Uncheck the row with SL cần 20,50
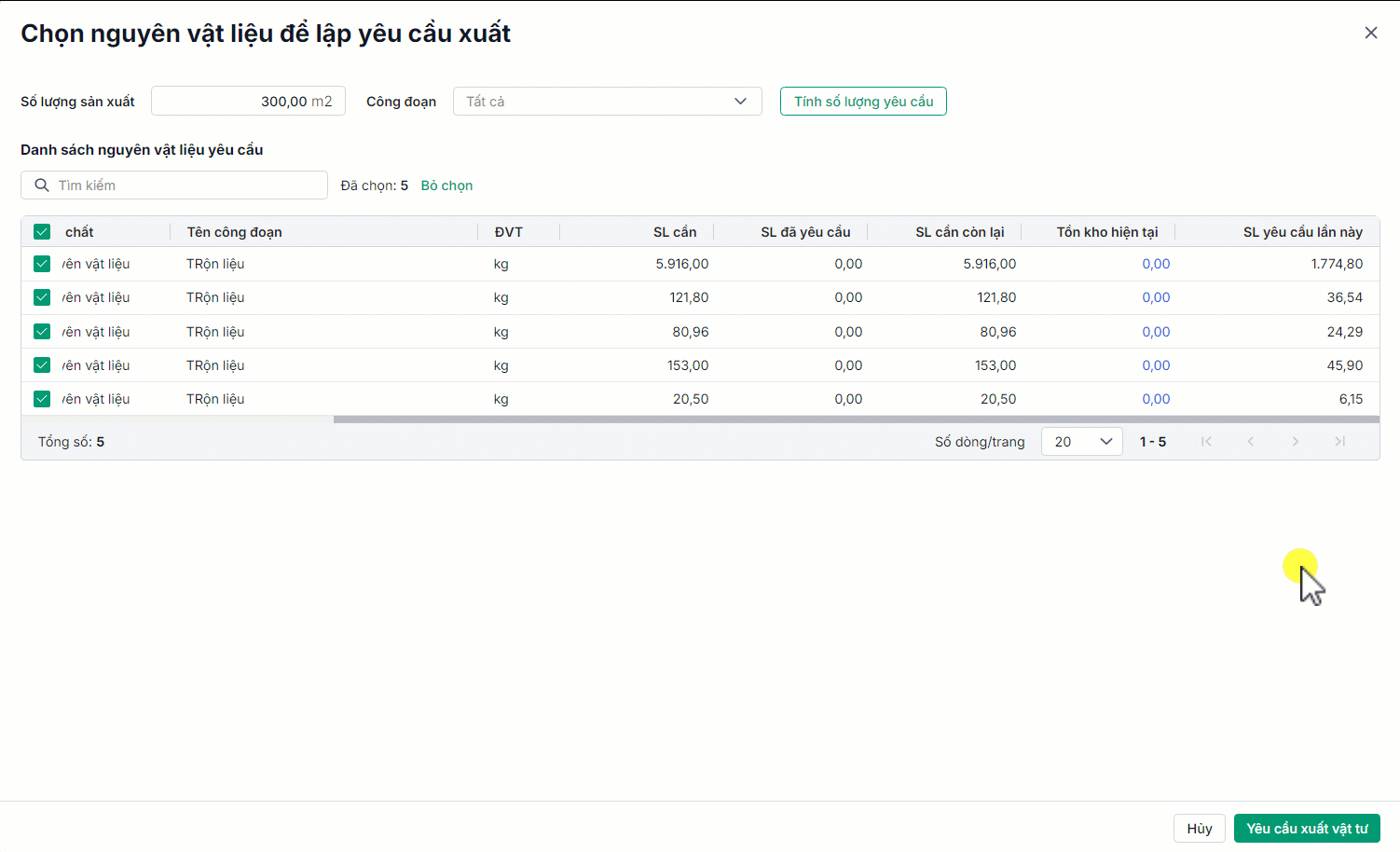1400x852 pixels. (42, 399)
